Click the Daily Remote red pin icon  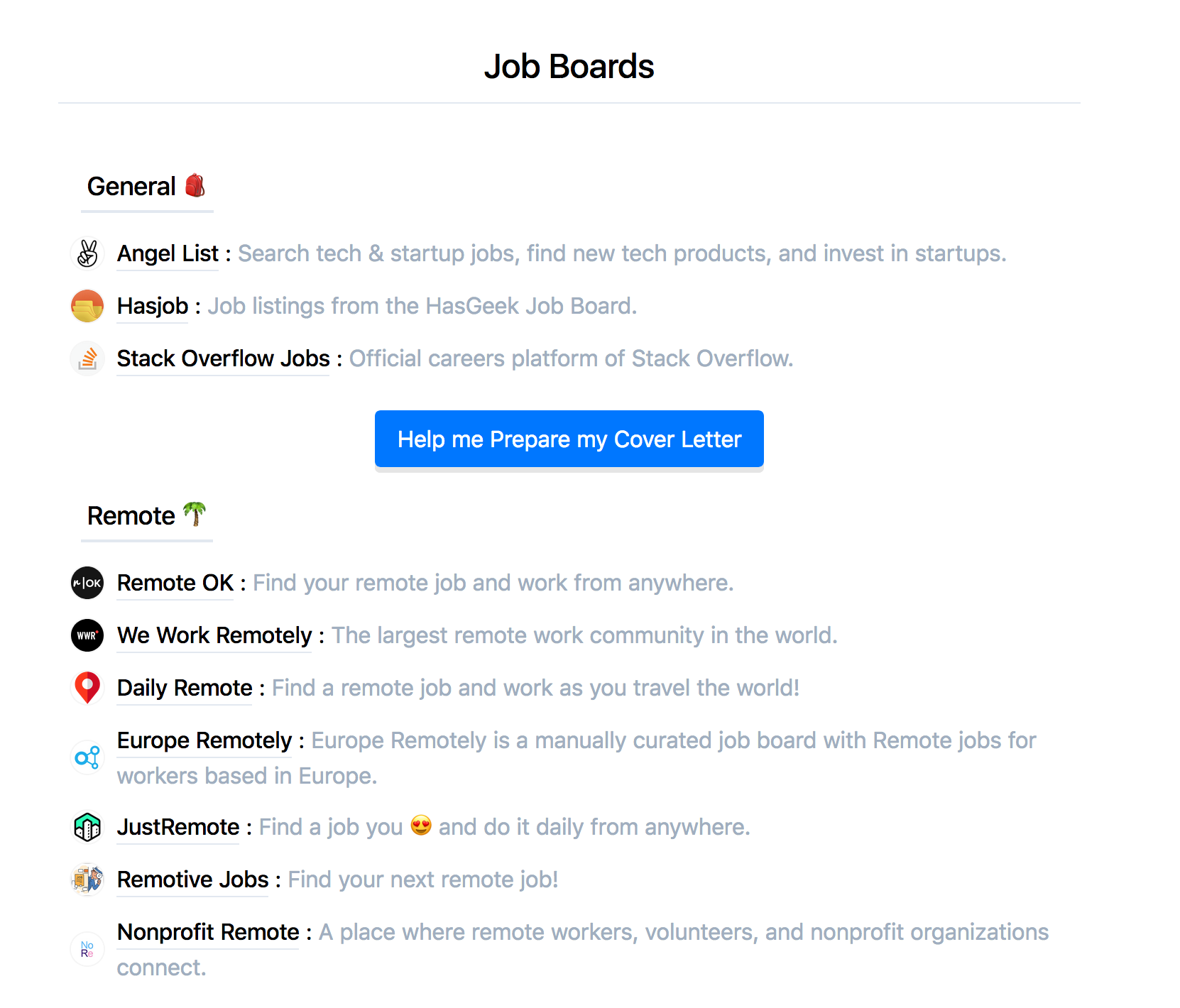coord(87,687)
